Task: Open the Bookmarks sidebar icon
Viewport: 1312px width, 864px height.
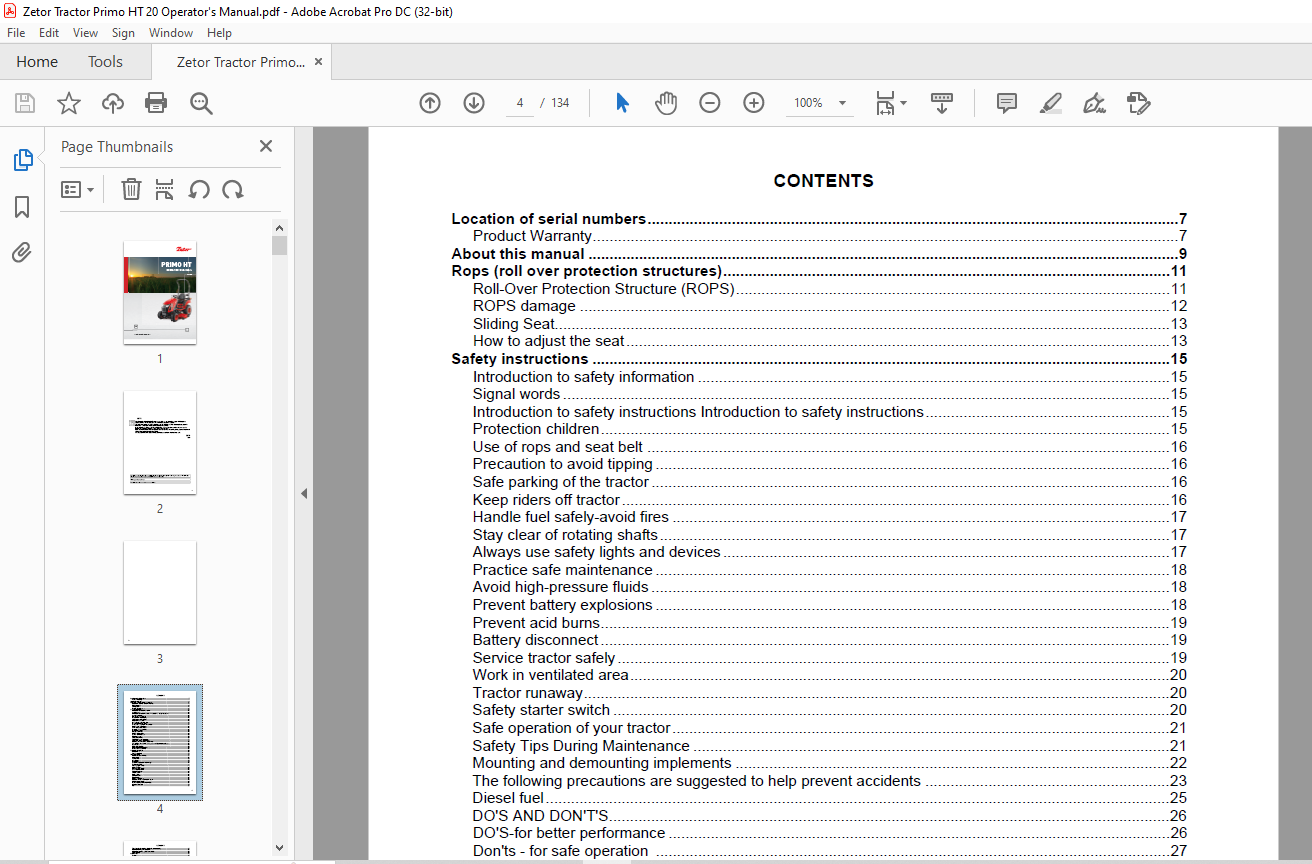Action: pos(22,207)
